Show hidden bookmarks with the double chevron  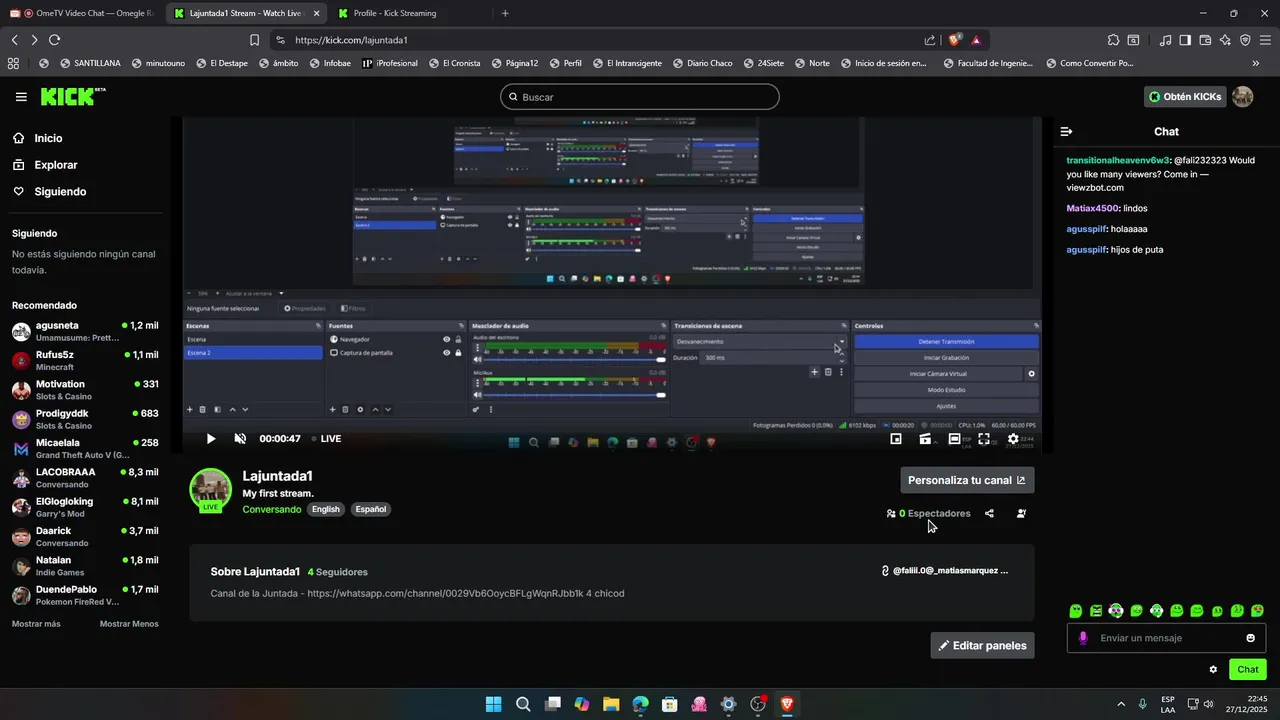point(1256,63)
